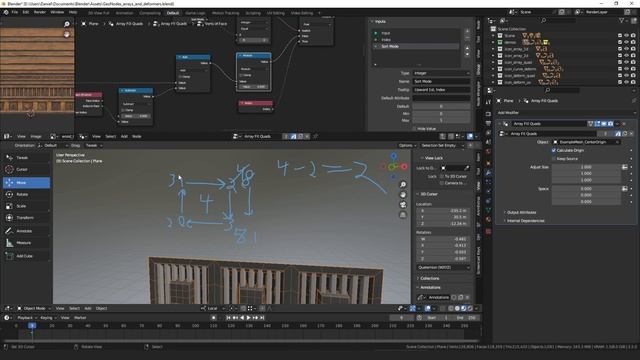Open the timeline Playback menu
This screenshot has height=360, width=640.
pyautogui.click(x=27, y=318)
